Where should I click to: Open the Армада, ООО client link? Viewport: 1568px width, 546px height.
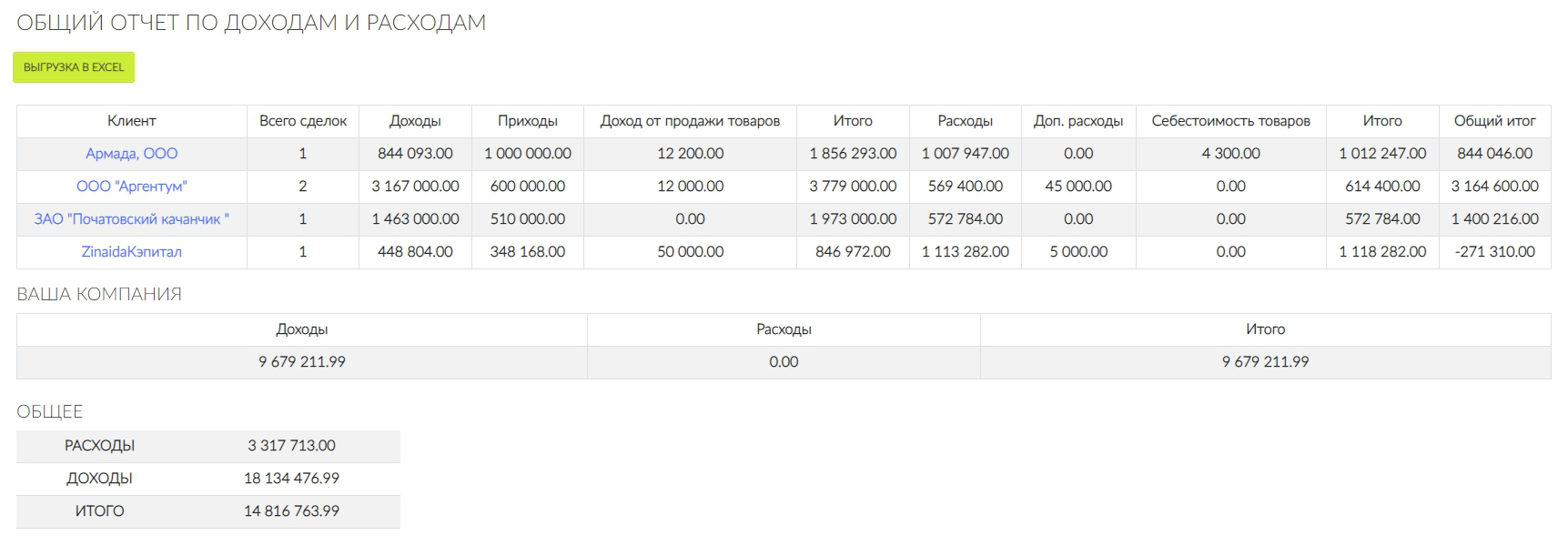click(132, 154)
